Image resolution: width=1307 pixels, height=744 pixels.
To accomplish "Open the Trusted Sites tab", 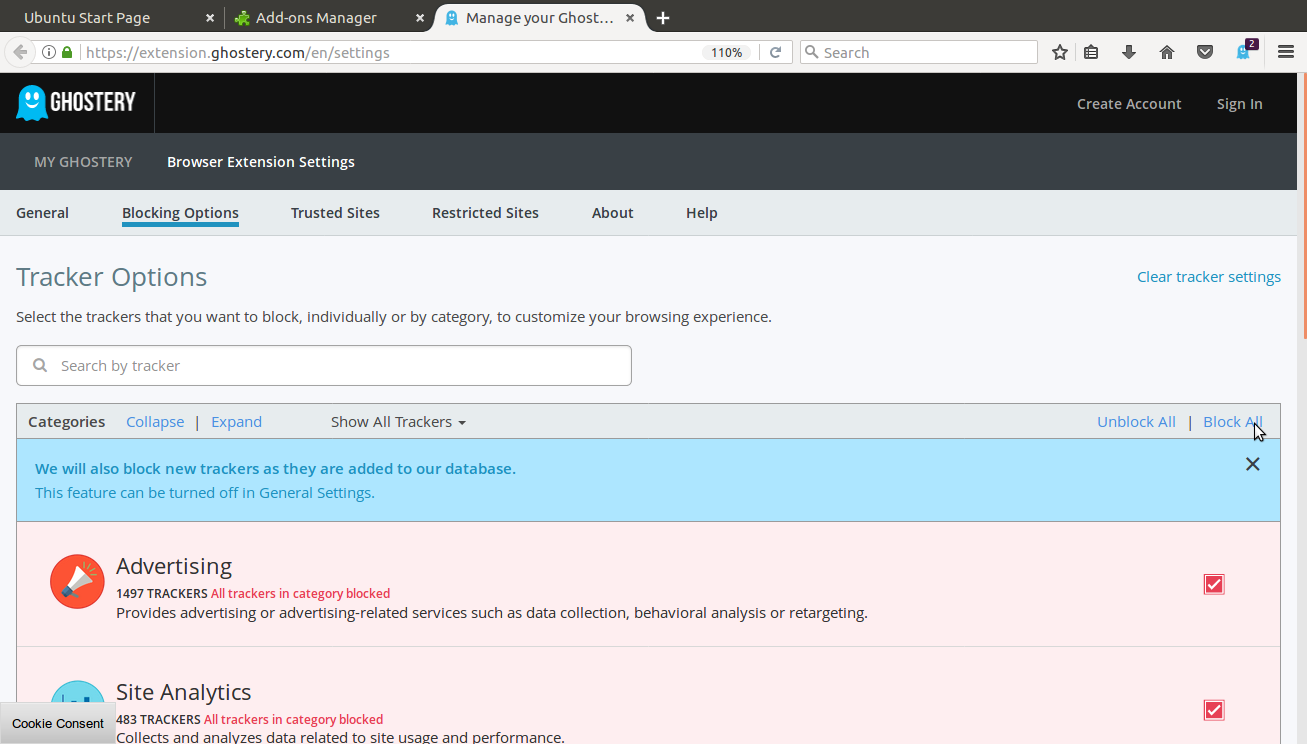I will 335,213.
